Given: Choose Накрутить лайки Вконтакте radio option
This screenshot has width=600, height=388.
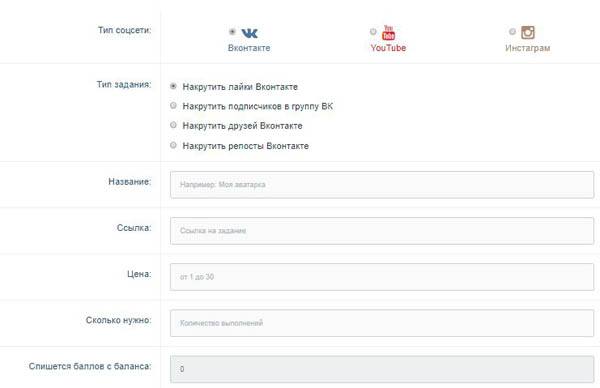Looking at the screenshot, I should pos(173,86).
